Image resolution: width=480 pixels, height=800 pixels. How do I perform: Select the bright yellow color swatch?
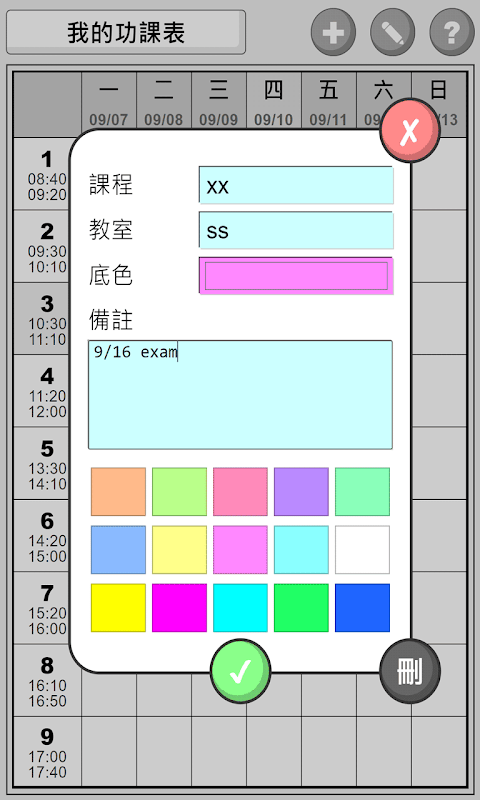pos(118,608)
